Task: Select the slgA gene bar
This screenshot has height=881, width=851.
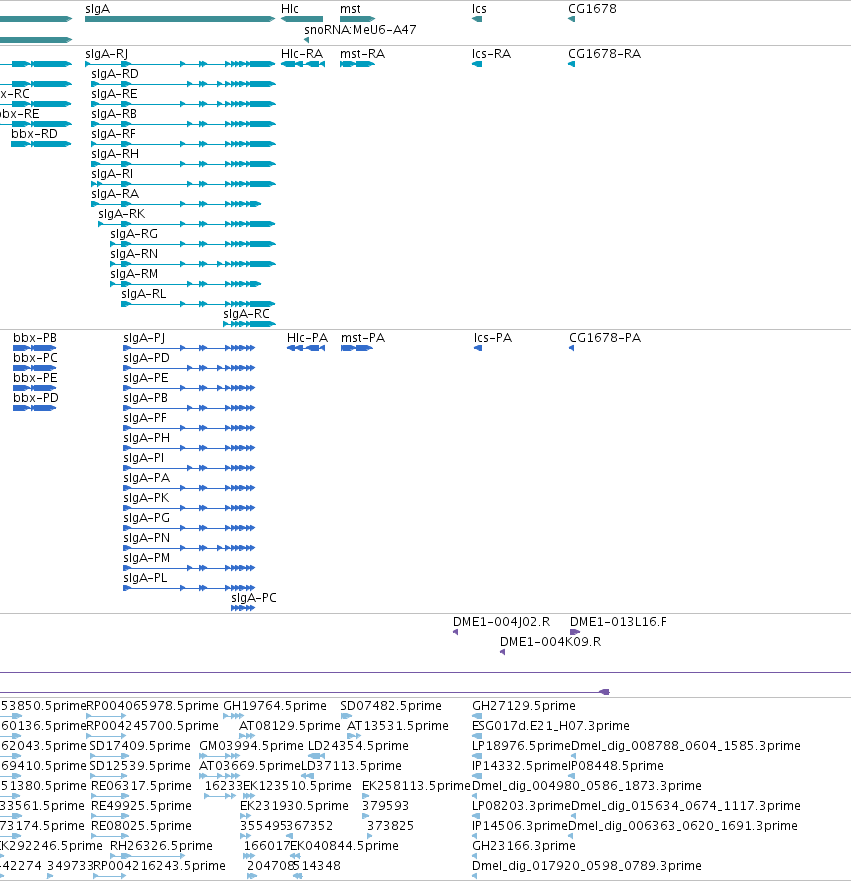Action: pyautogui.click(x=180, y=19)
